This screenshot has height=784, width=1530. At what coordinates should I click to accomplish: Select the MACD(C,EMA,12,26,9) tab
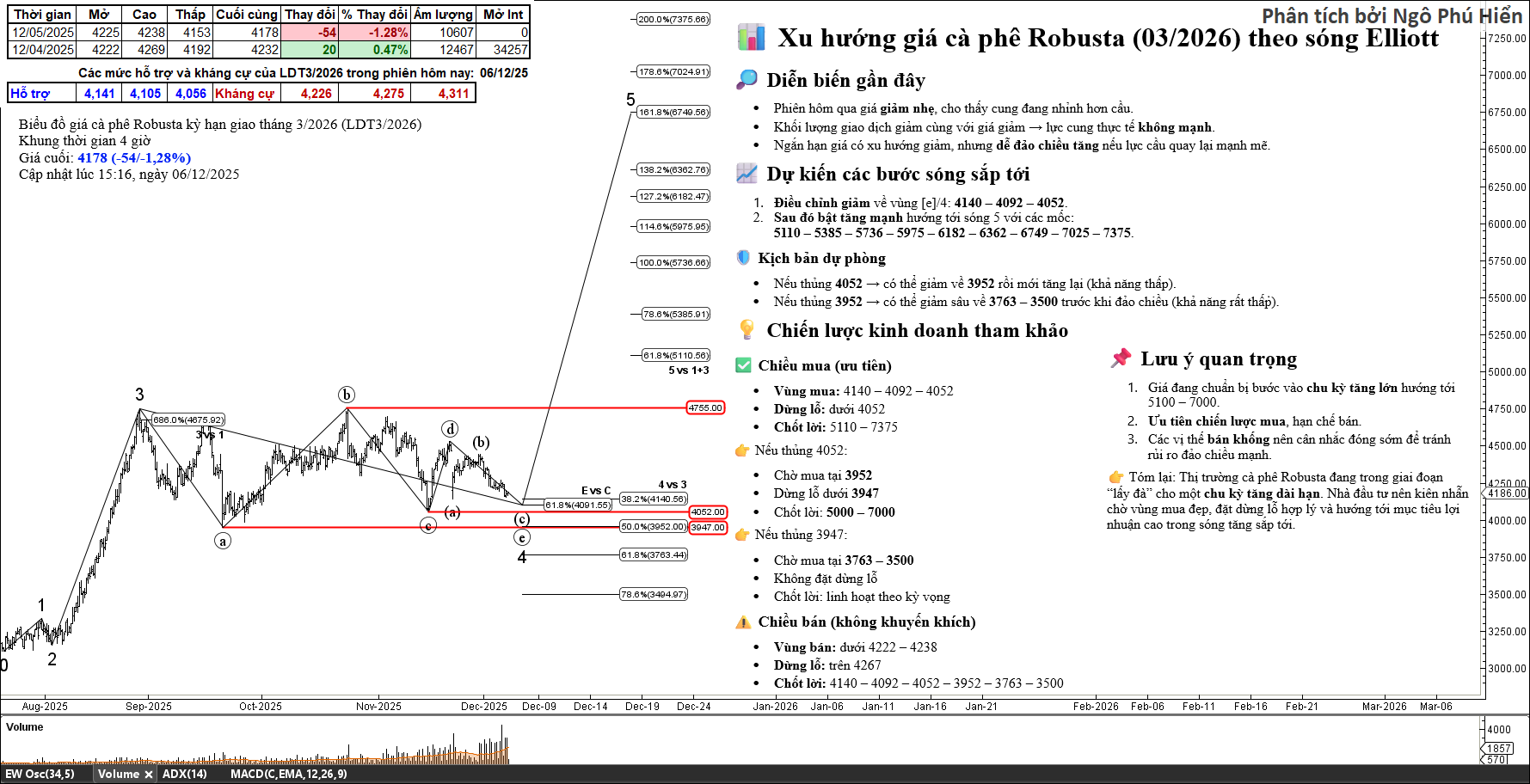288,774
